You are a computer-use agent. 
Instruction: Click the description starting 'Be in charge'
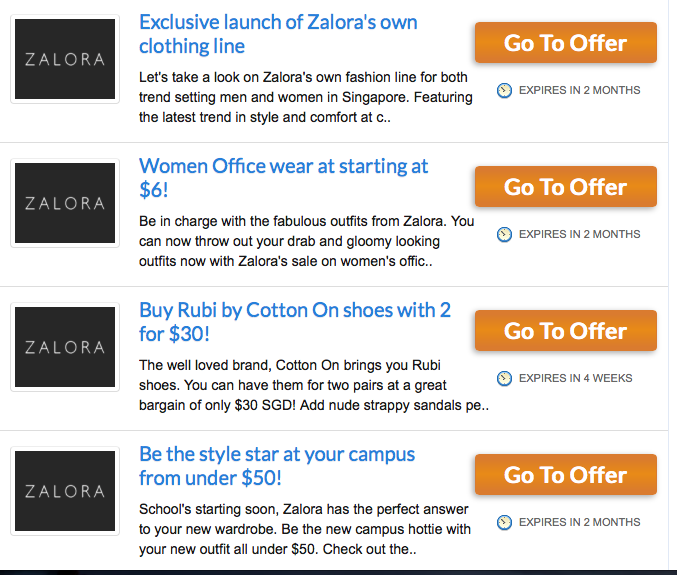pyautogui.click(x=307, y=241)
